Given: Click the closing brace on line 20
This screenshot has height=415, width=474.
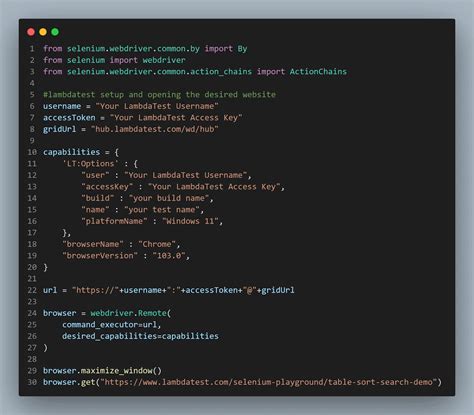Looking at the screenshot, I should point(45,267).
